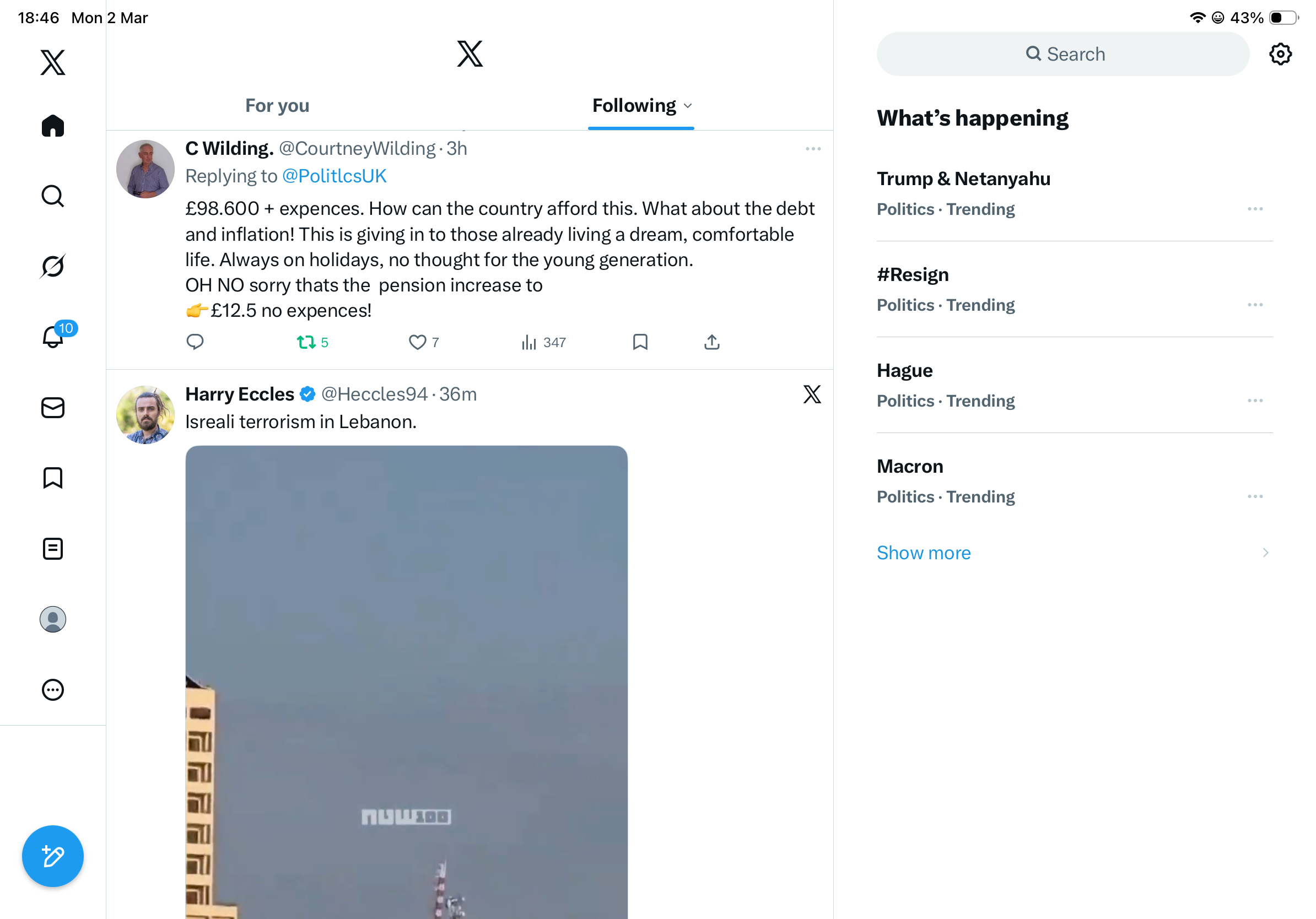1316x919 pixels.
Task: Open search settings gear icon
Action: pos(1280,54)
